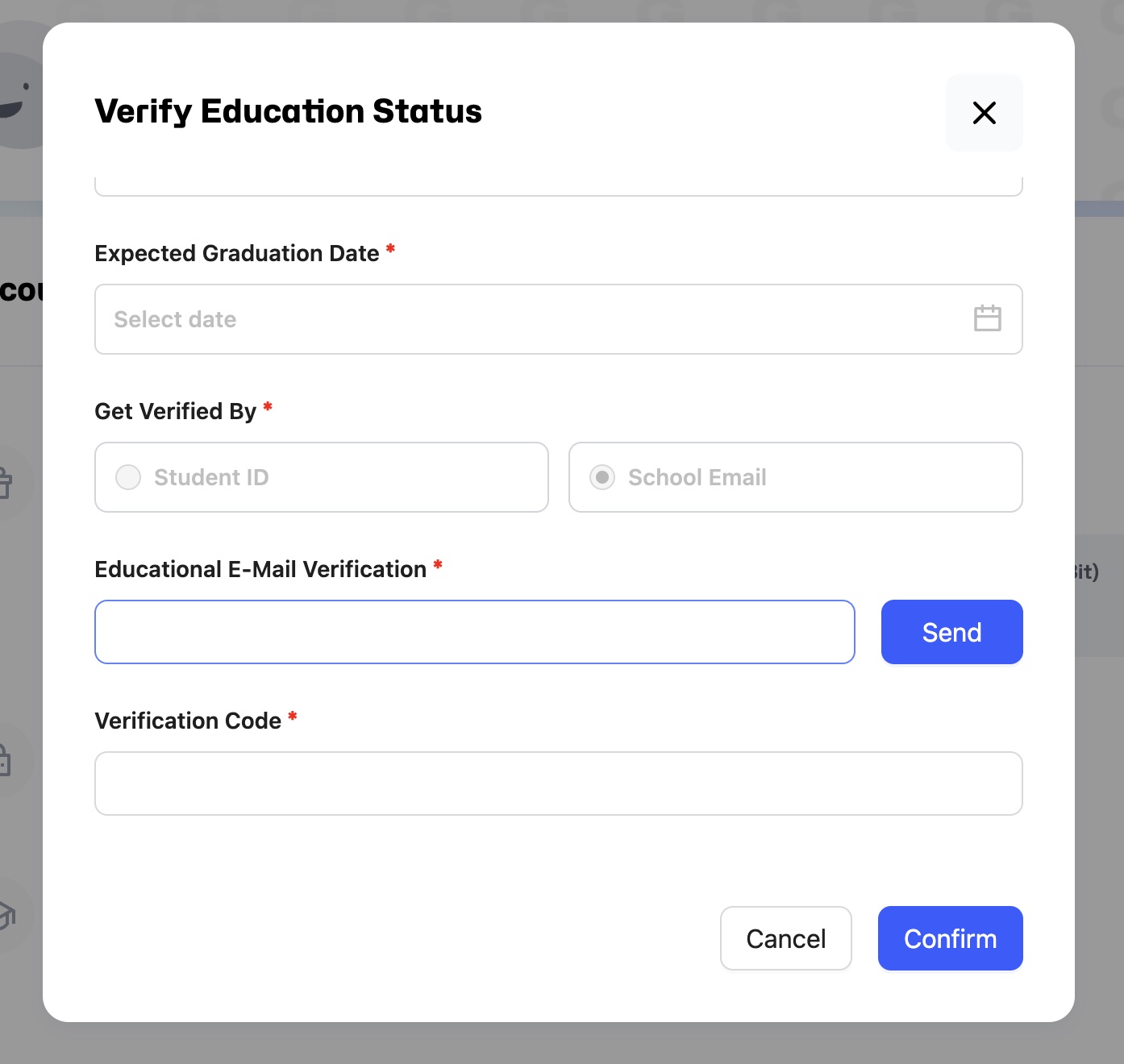
Task: Close the Verify Education Status dialog
Action: (x=984, y=113)
